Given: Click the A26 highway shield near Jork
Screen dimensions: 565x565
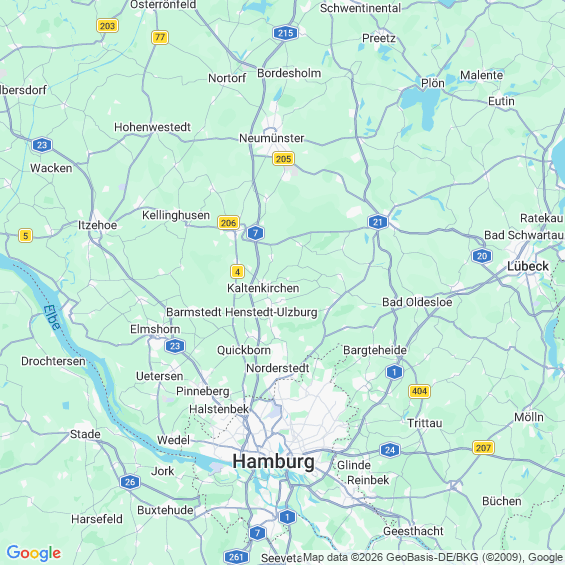Looking at the screenshot, I should coord(130,482).
